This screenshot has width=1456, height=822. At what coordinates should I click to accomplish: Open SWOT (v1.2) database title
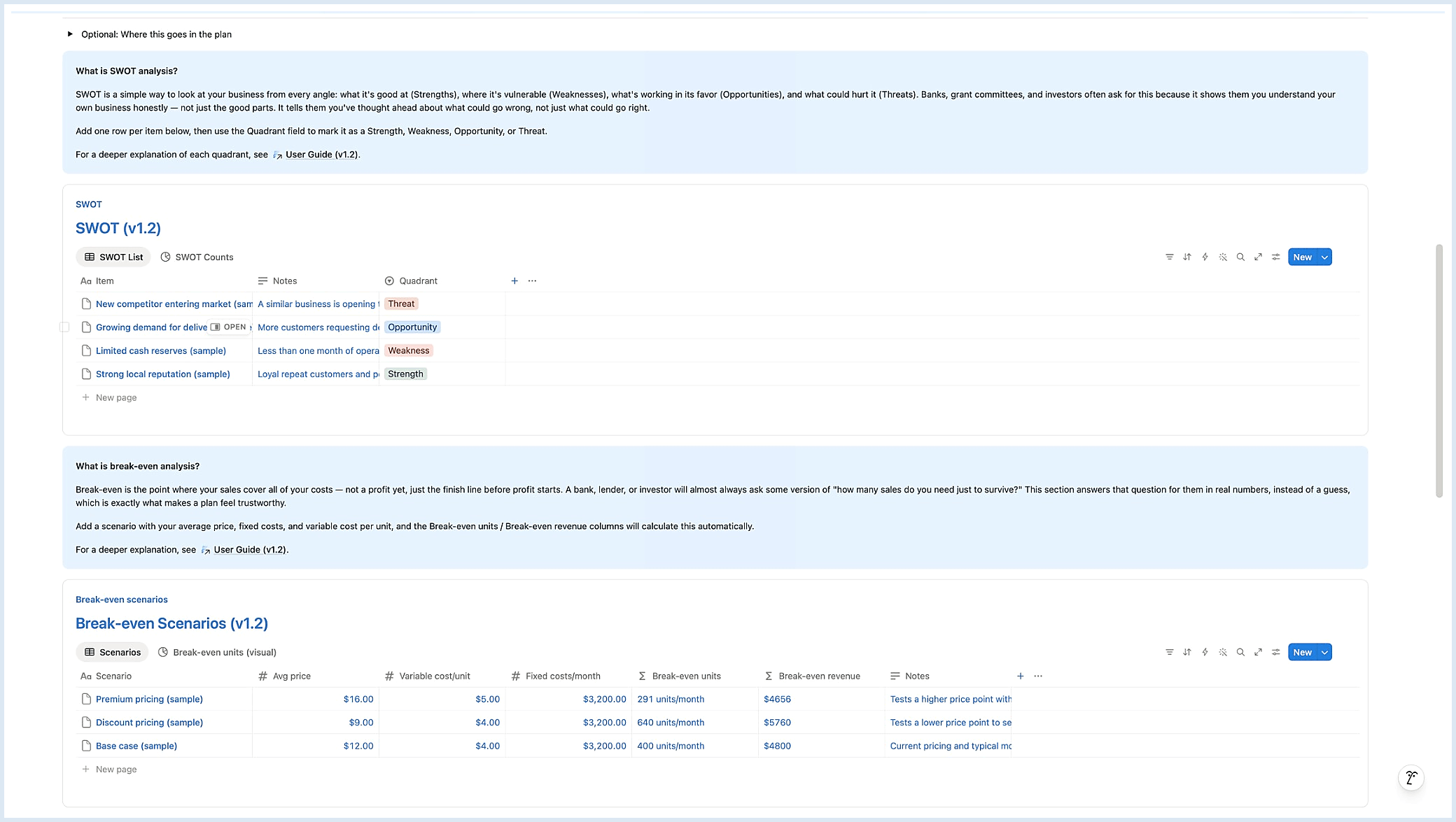click(x=118, y=228)
